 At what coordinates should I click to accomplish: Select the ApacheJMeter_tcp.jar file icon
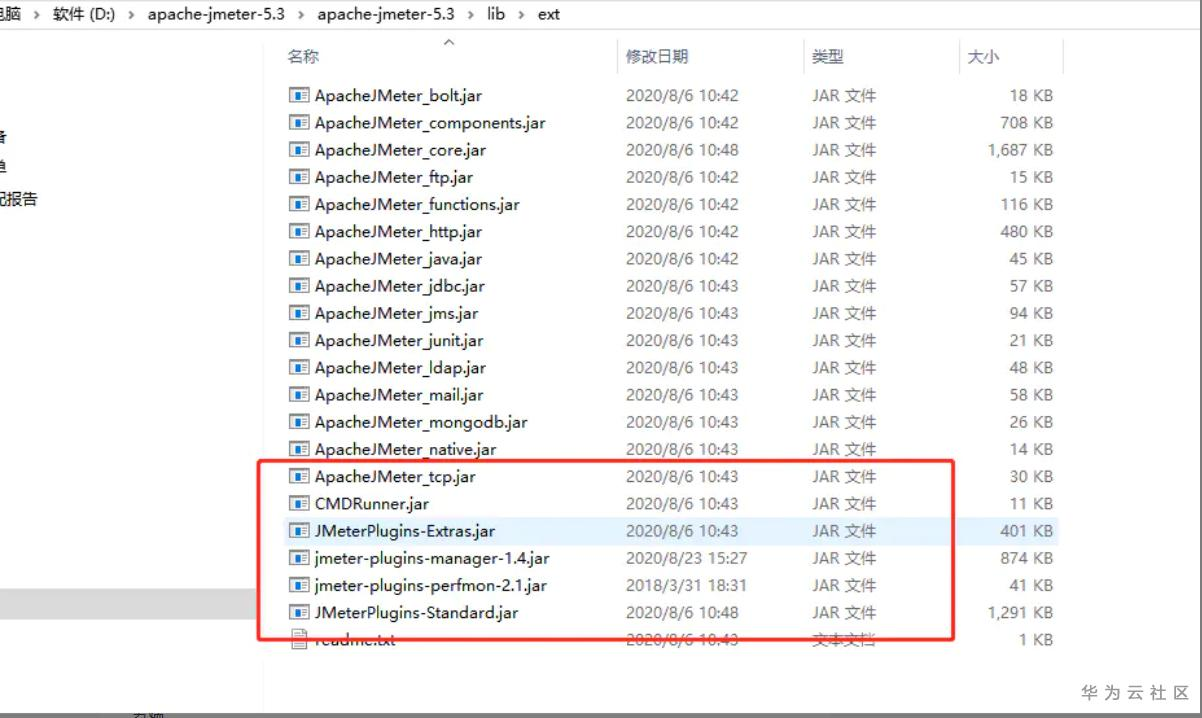click(298, 476)
